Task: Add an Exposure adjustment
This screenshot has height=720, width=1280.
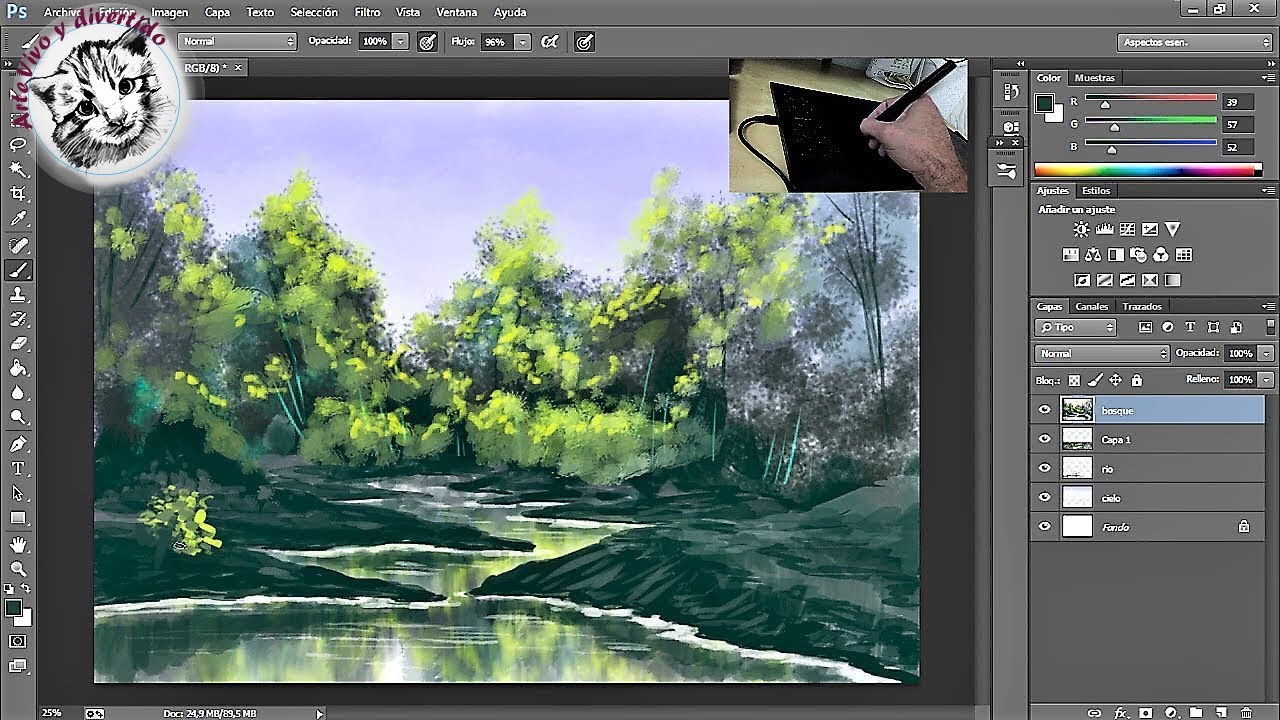Action: point(1150,229)
